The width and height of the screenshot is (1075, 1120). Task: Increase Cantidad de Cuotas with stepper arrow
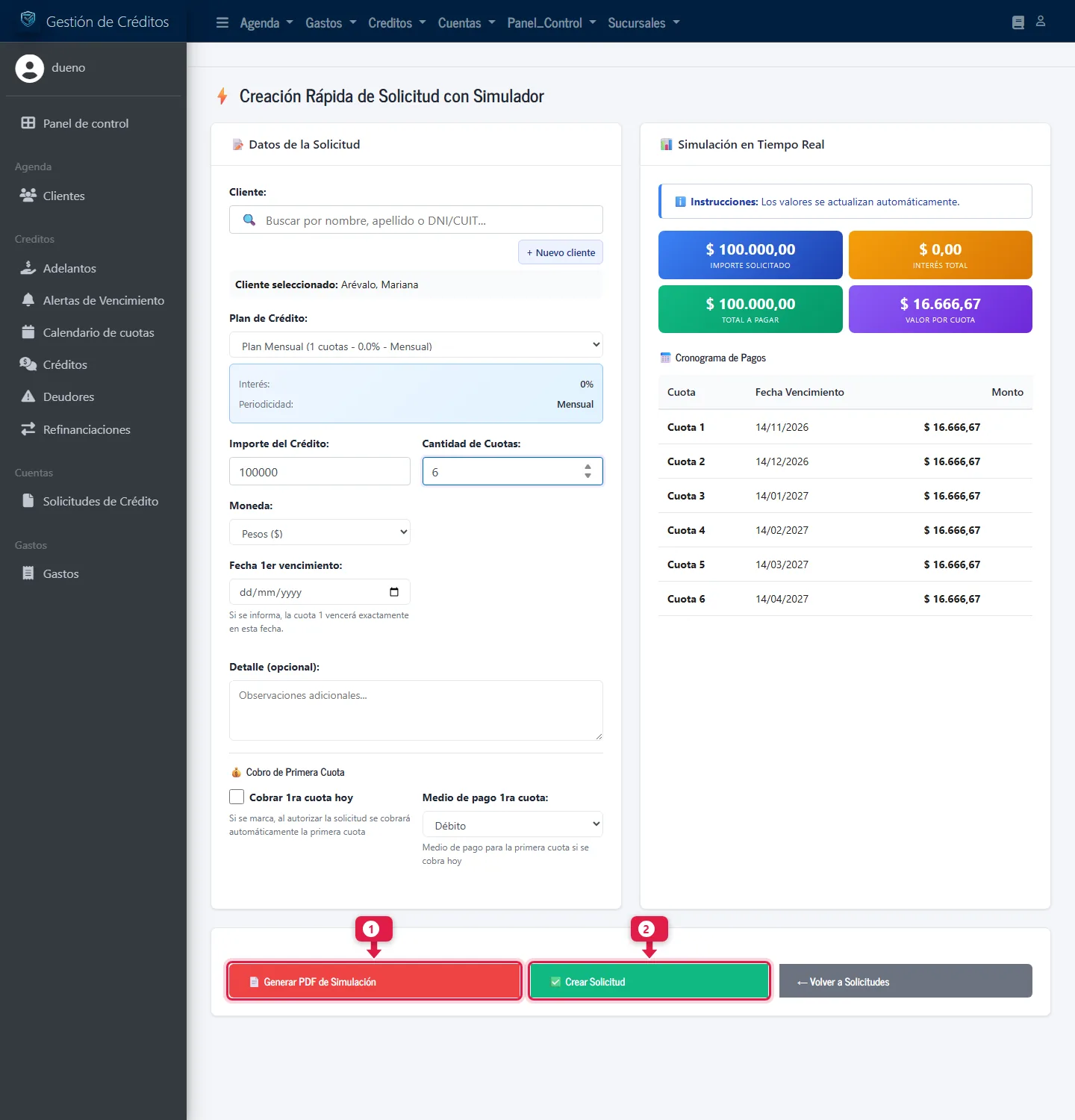point(588,467)
